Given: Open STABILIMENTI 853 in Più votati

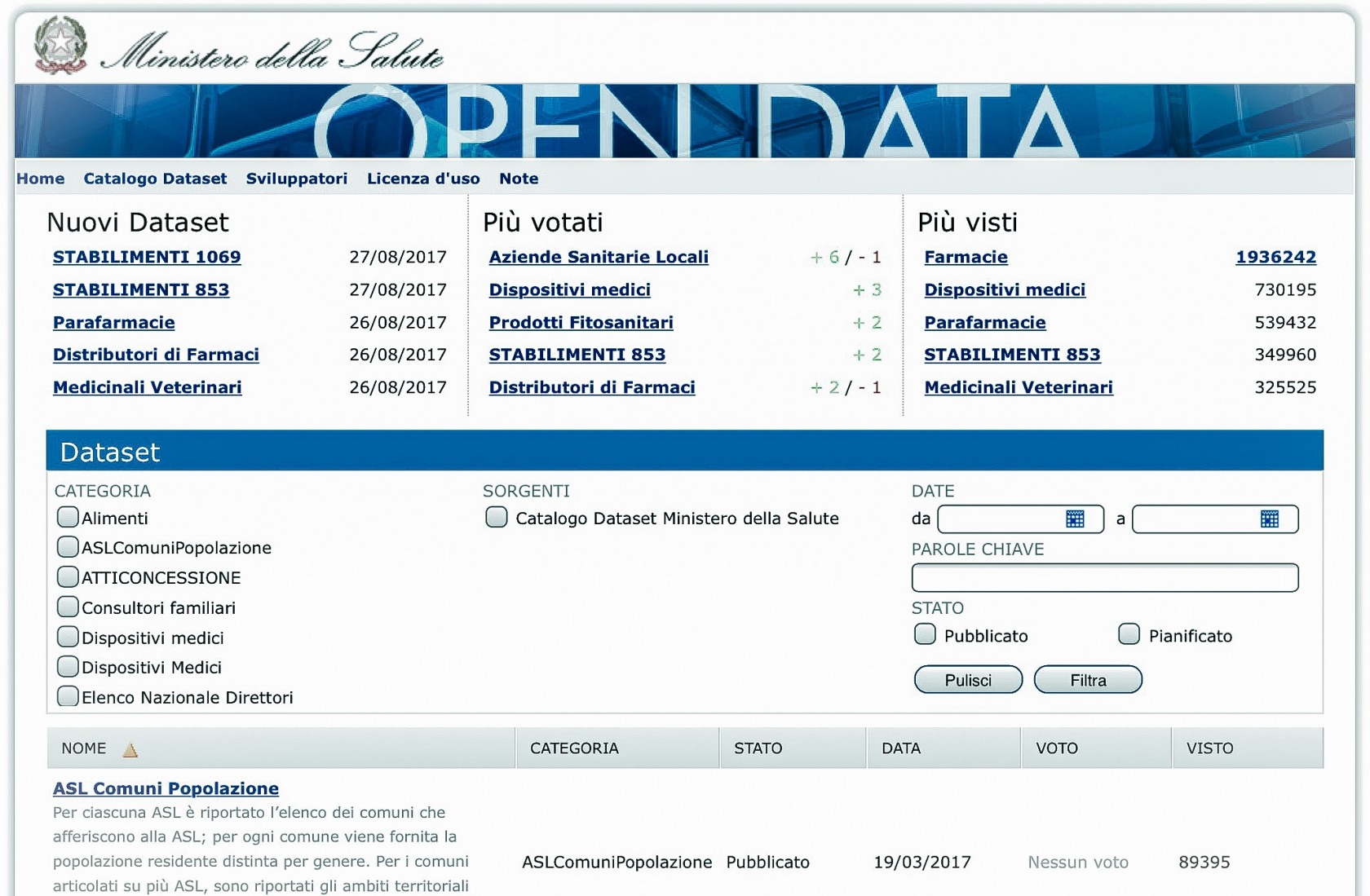Looking at the screenshot, I should pos(577,355).
